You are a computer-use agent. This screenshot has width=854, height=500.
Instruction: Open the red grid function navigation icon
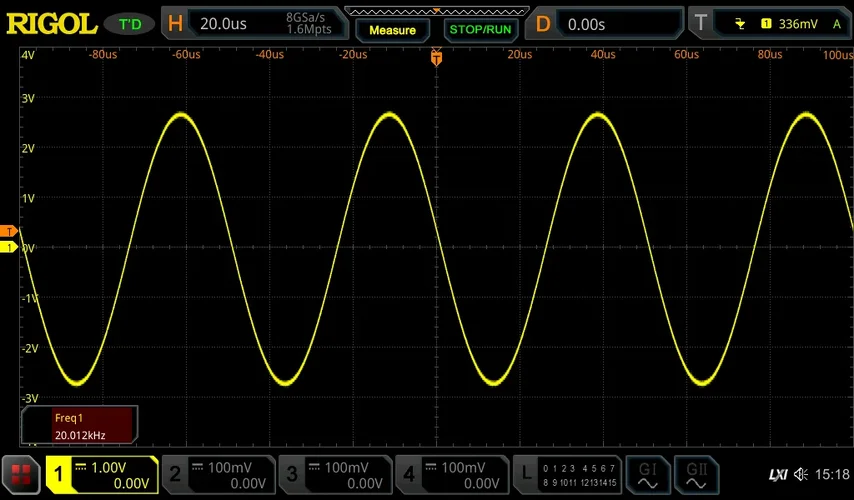pyautogui.click(x=21, y=475)
